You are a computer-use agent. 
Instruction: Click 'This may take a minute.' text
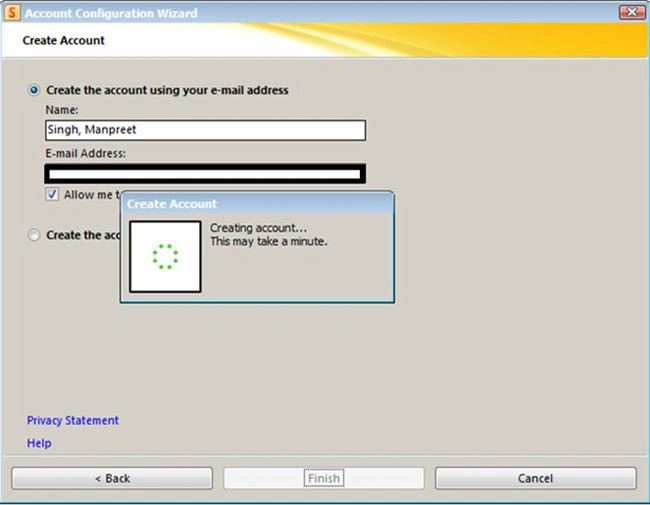[269, 241]
